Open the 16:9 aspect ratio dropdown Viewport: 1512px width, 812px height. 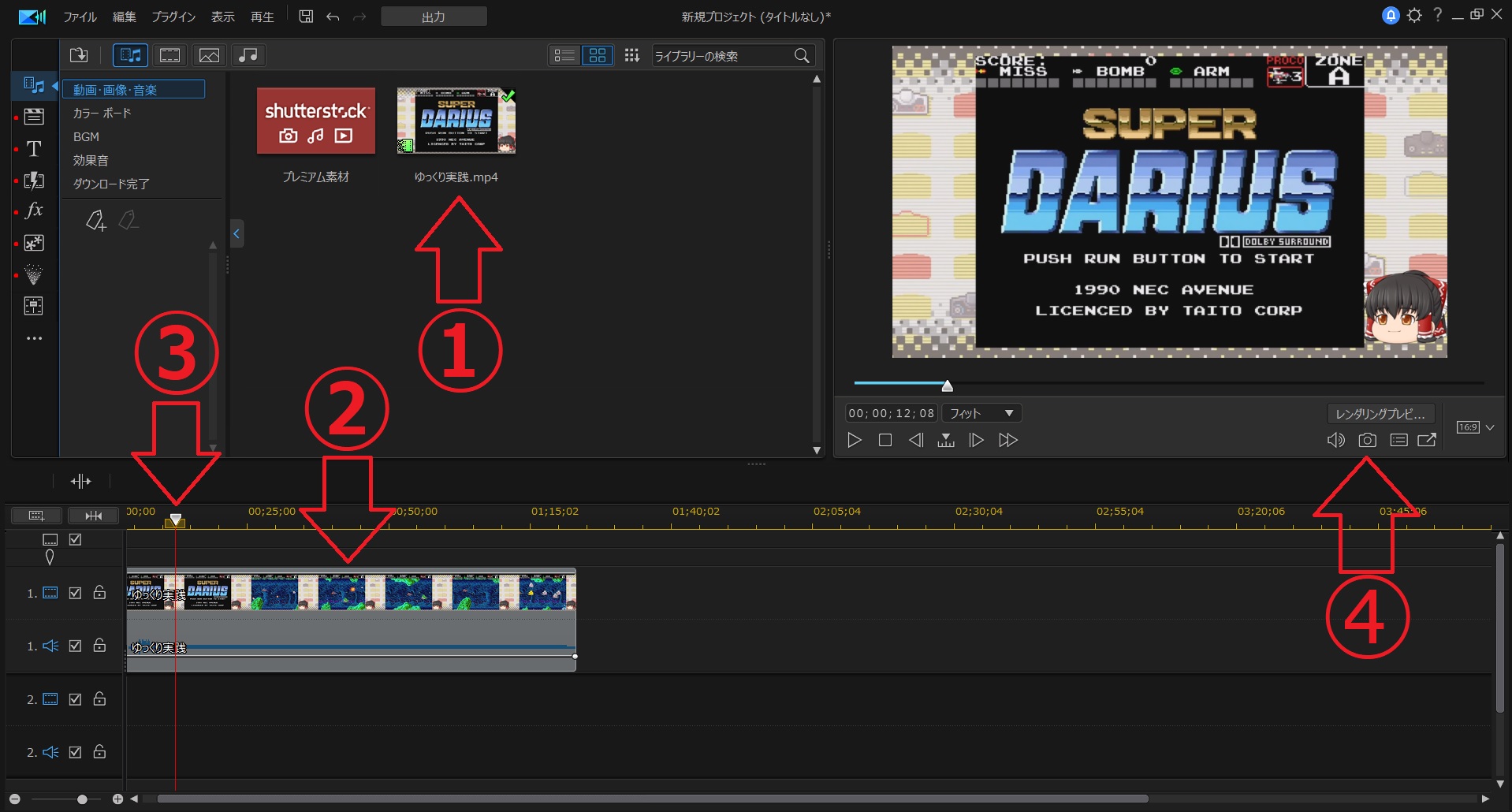tap(1475, 427)
